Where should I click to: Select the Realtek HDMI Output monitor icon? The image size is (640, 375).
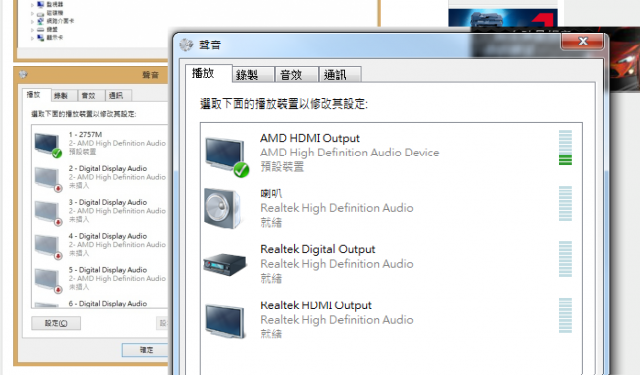click(x=225, y=321)
